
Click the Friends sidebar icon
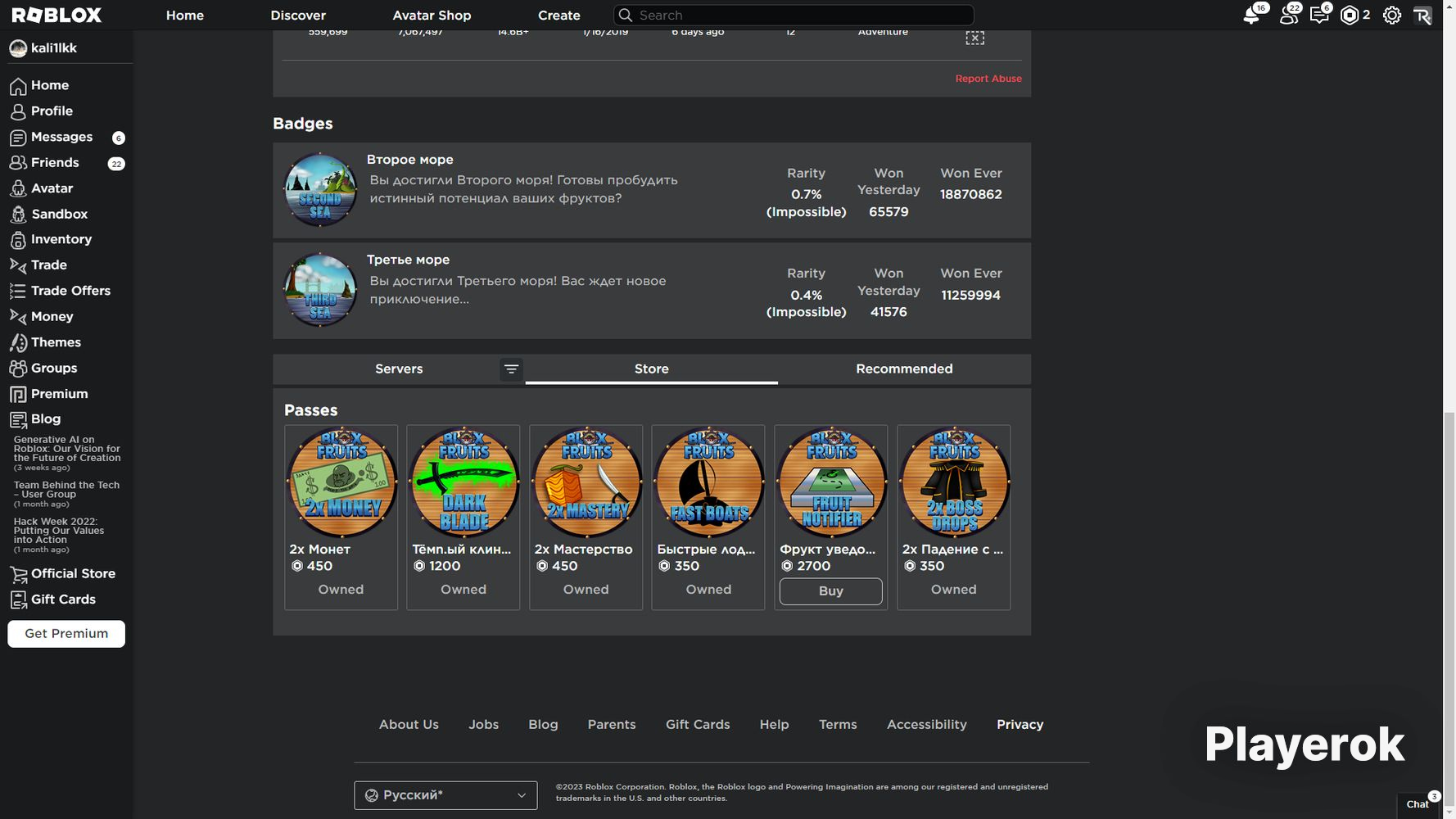tap(18, 163)
